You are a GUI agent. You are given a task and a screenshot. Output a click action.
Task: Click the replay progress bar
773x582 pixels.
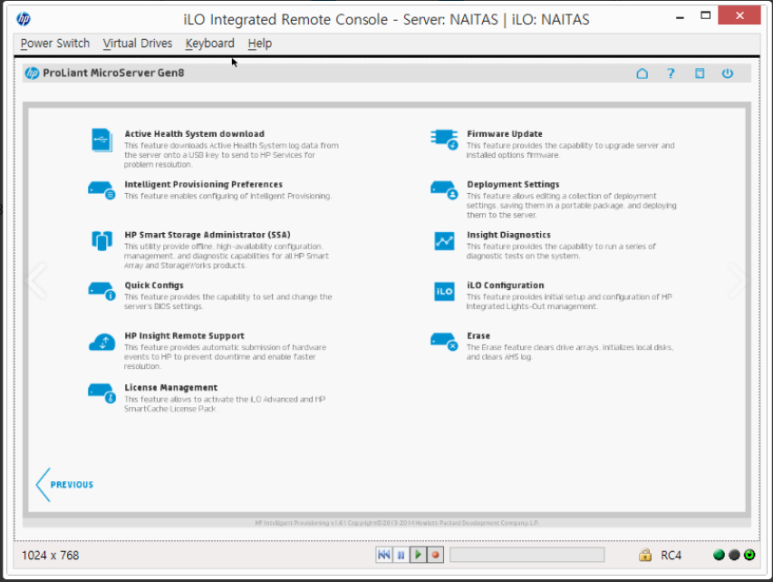pos(527,555)
